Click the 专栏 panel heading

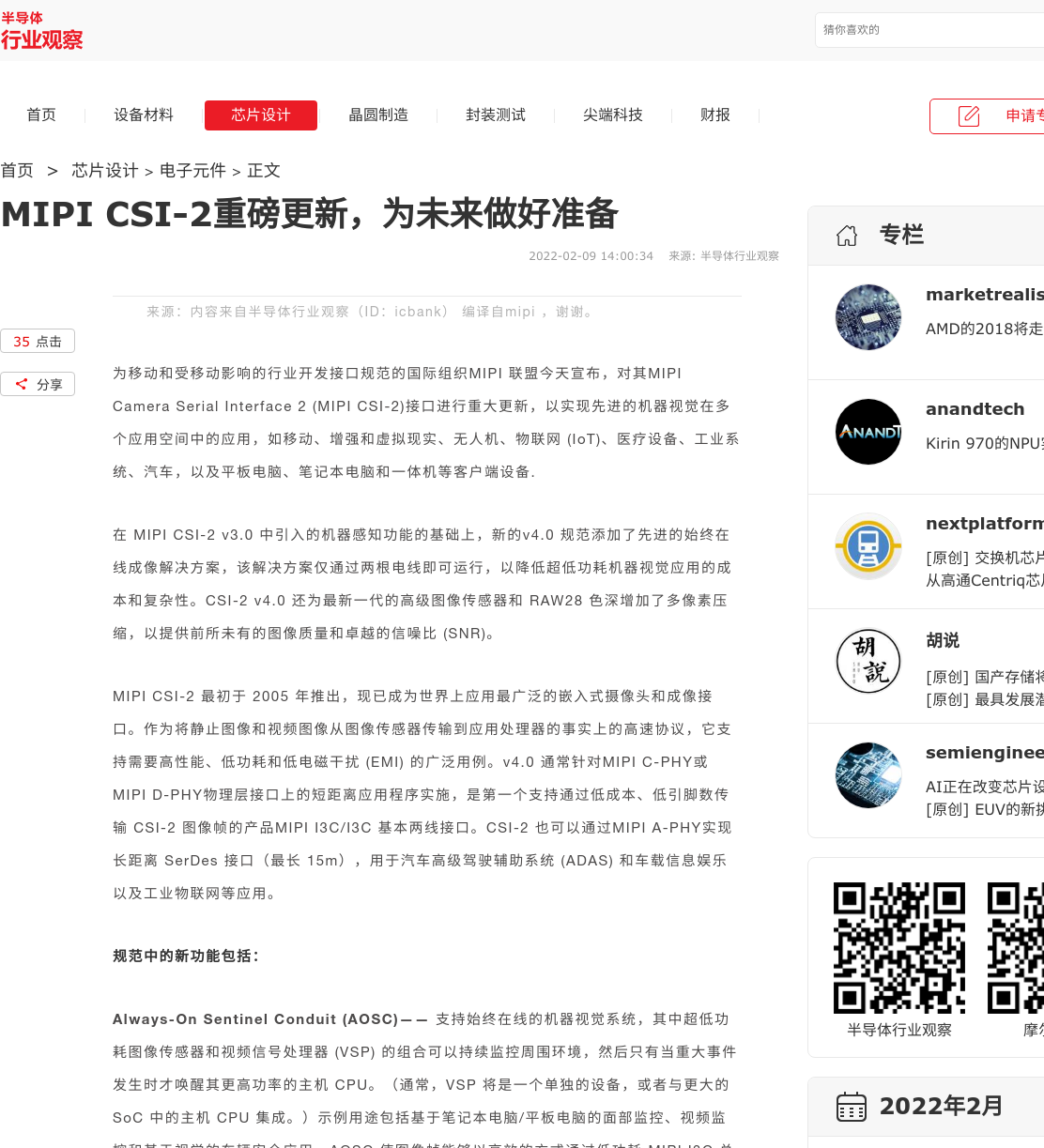pyautogui.click(x=901, y=236)
